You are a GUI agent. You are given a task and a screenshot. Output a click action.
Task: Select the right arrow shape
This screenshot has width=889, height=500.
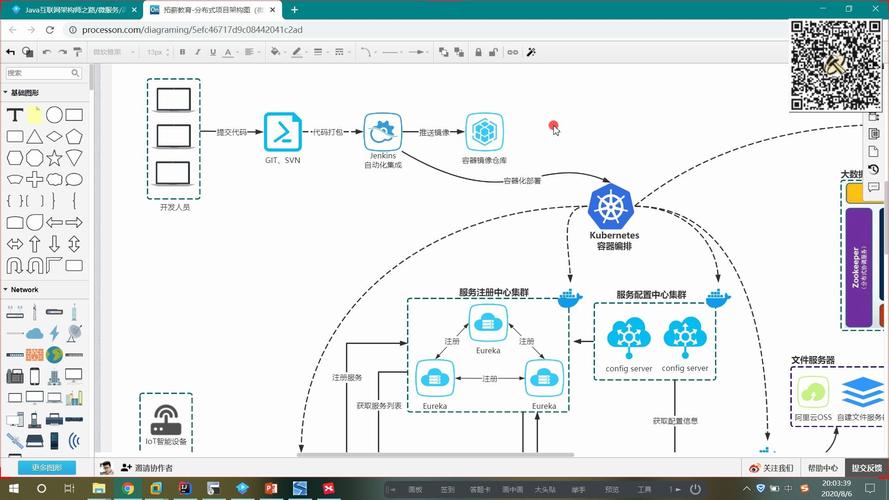pos(74,222)
